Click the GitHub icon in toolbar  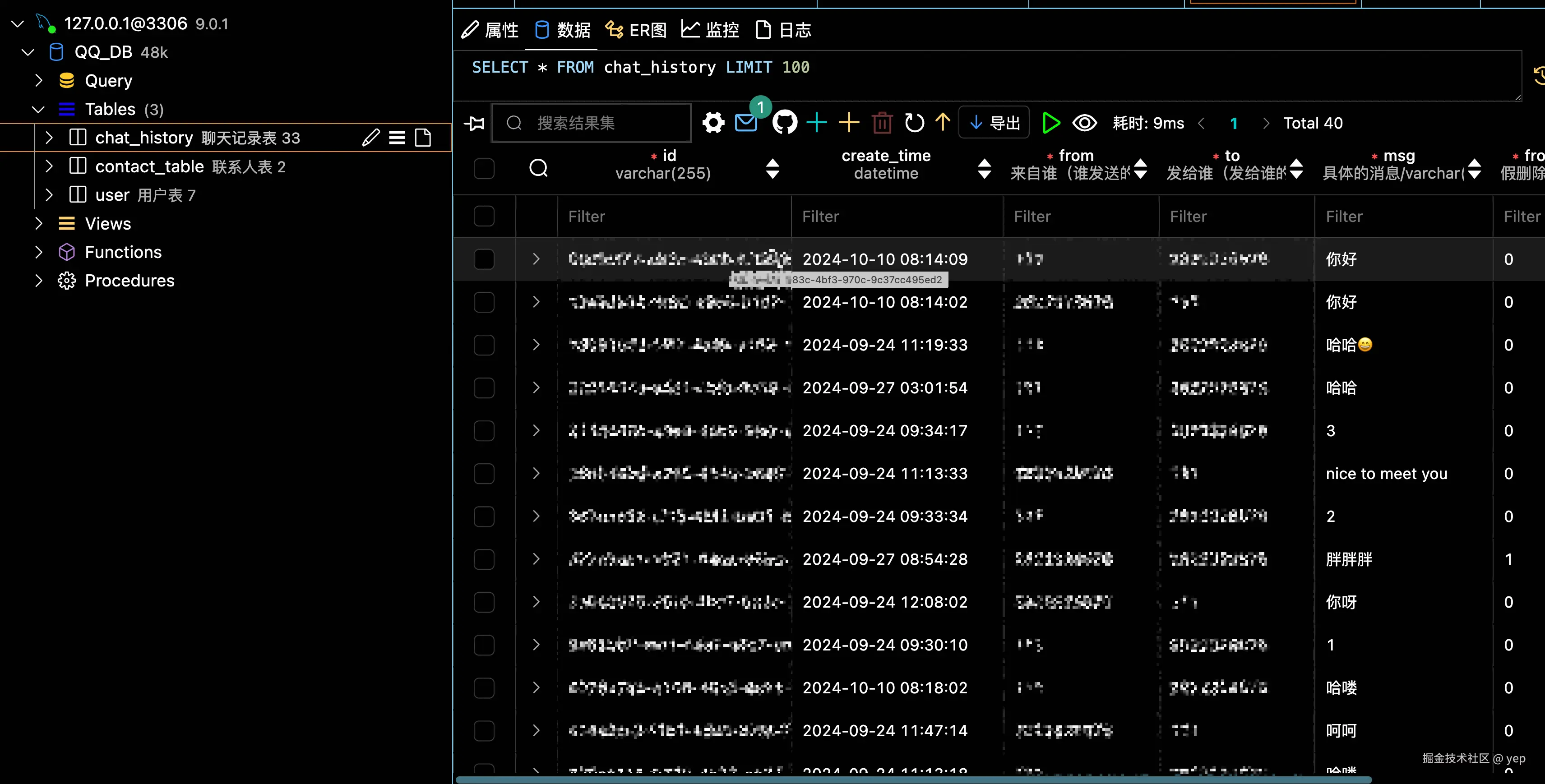tap(785, 123)
